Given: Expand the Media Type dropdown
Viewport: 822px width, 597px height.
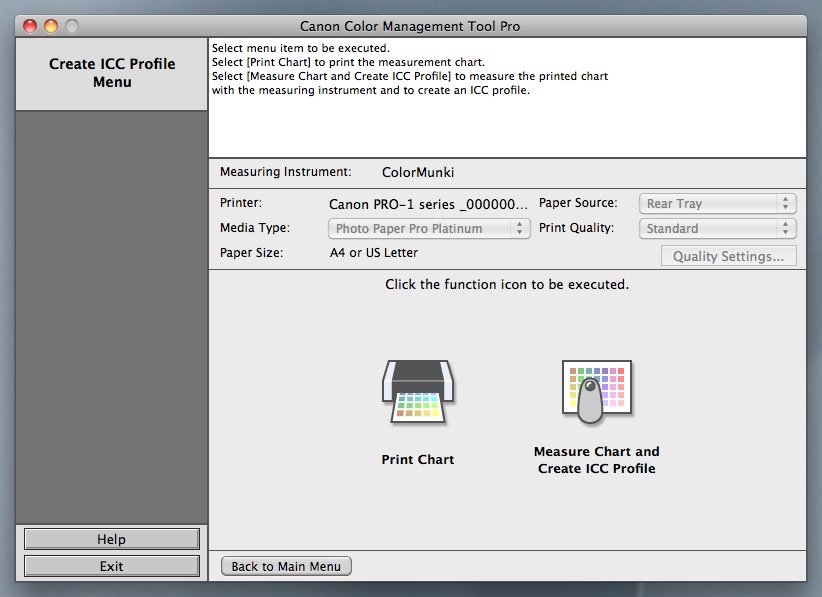Looking at the screenshot, I should [430, 229].
